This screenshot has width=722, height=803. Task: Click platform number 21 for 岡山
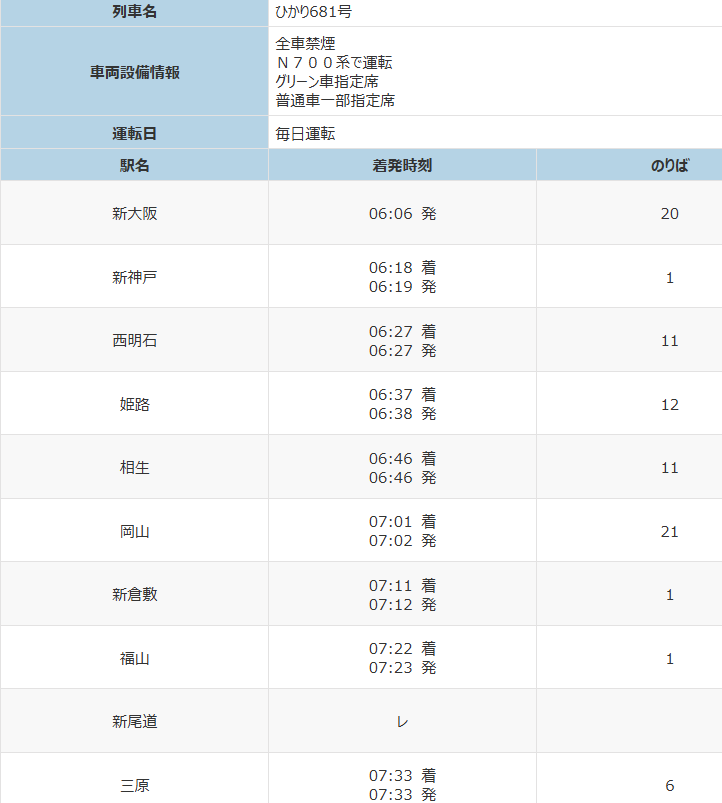[x=670, y=532]
